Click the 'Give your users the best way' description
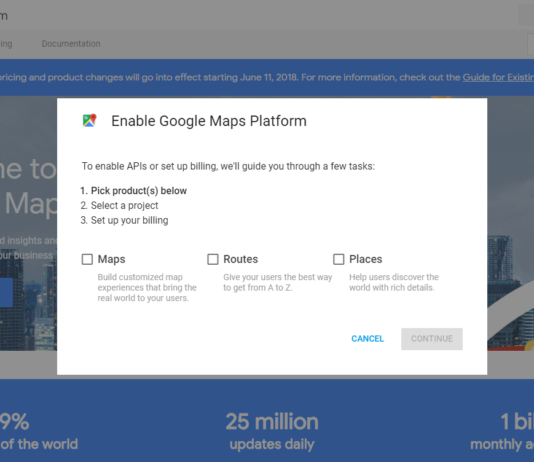 coord(278,282)
